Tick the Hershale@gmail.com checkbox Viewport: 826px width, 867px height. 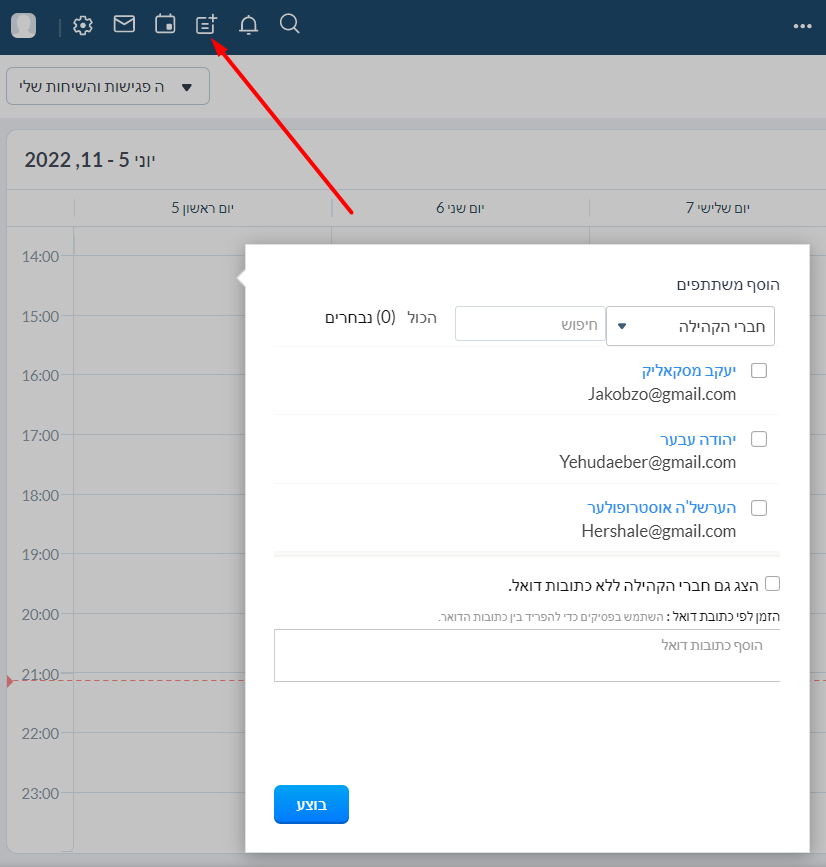pyautogui.click(x=759, y=508)
